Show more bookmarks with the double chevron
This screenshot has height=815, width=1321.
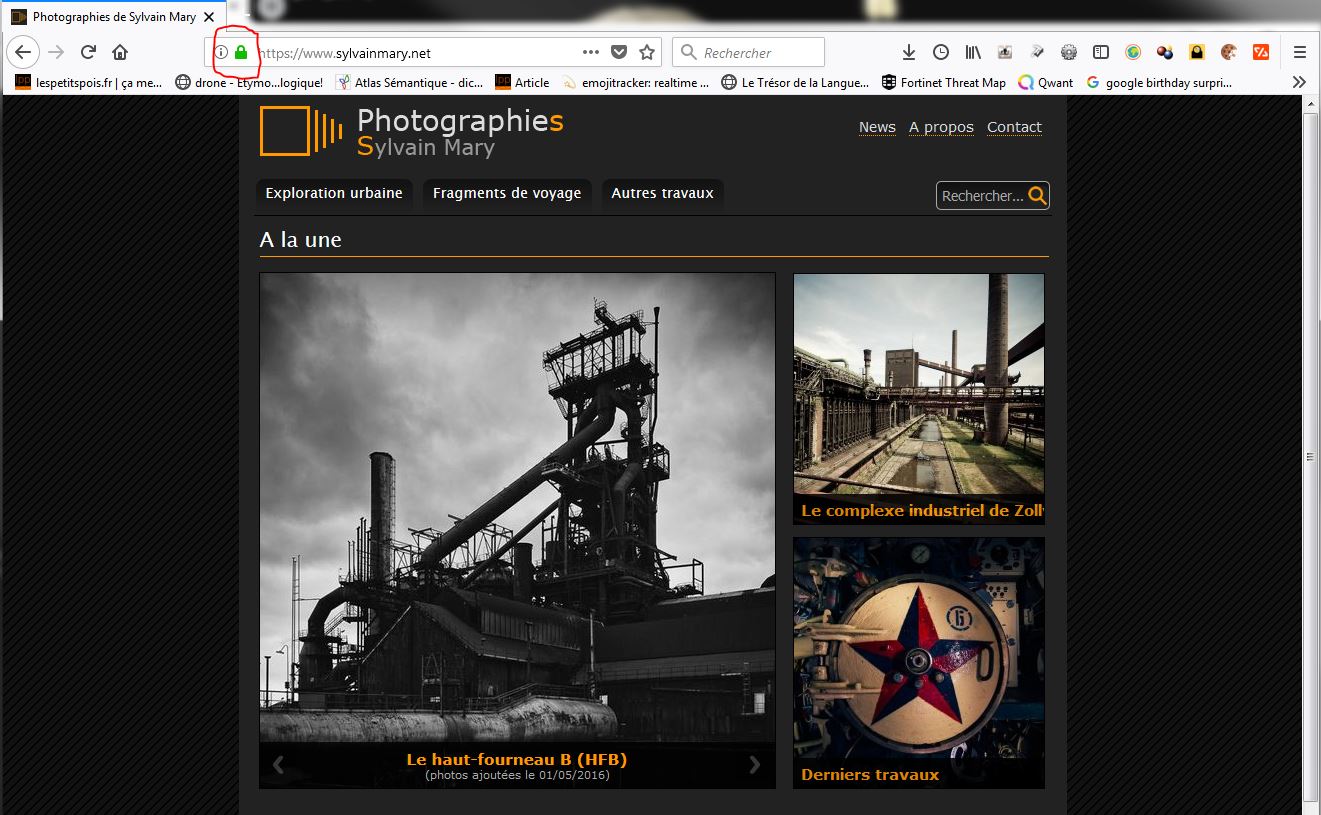(x=1299, y=82)
